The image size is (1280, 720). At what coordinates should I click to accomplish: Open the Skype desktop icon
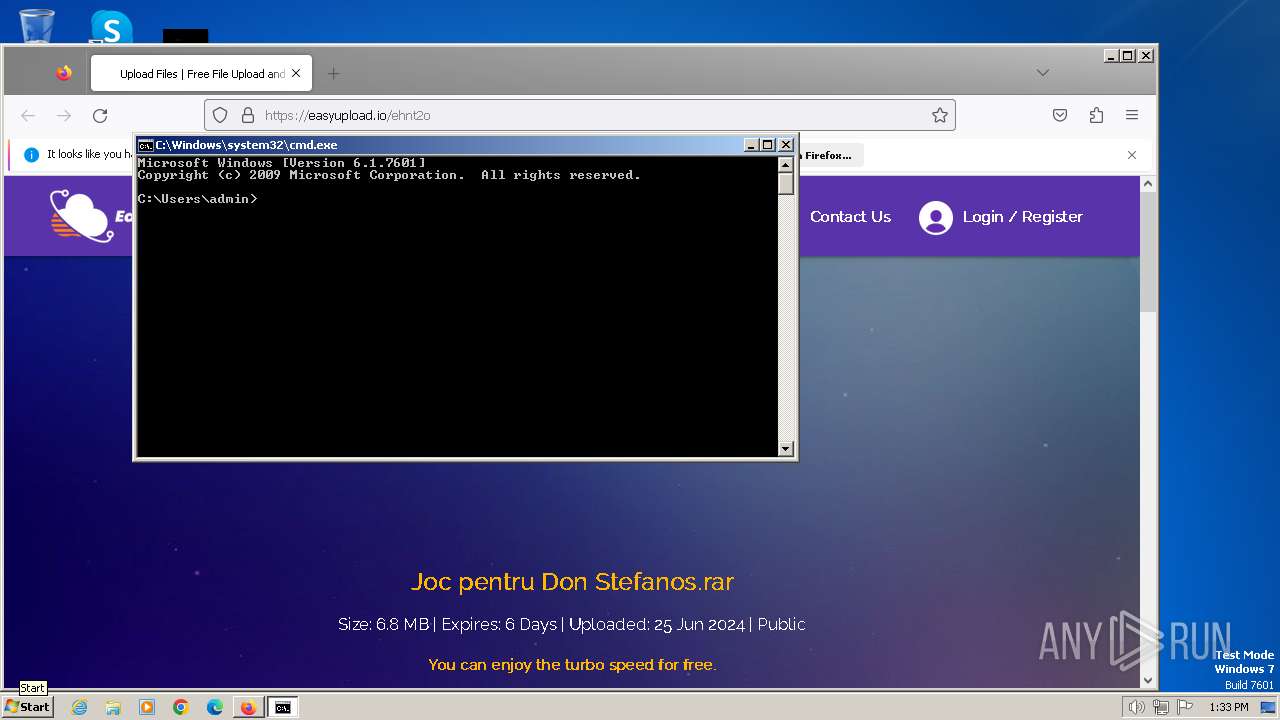[x=111, y=27]
